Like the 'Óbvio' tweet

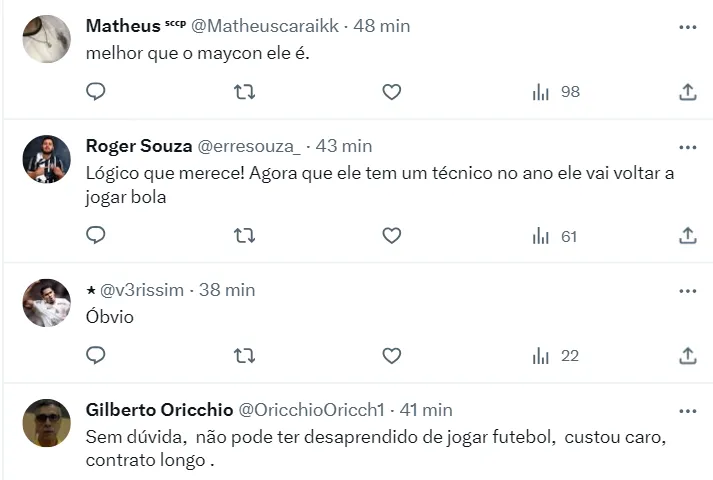coord(392,355)
